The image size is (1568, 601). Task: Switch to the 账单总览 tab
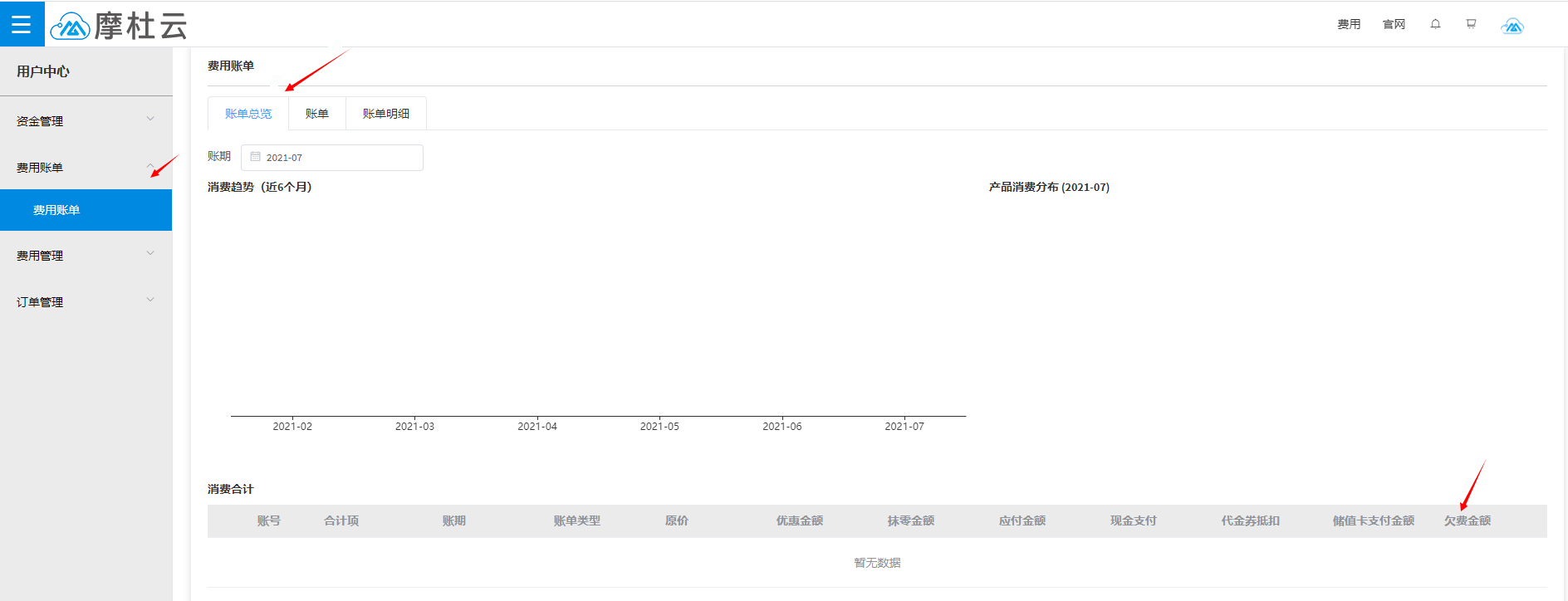(248, 114)
